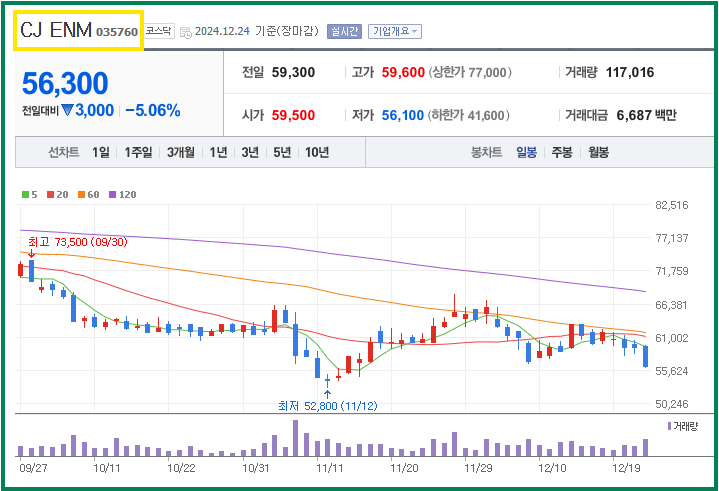
Task: Click the 10/22 date axis label
Action: (x=181, y=468)
